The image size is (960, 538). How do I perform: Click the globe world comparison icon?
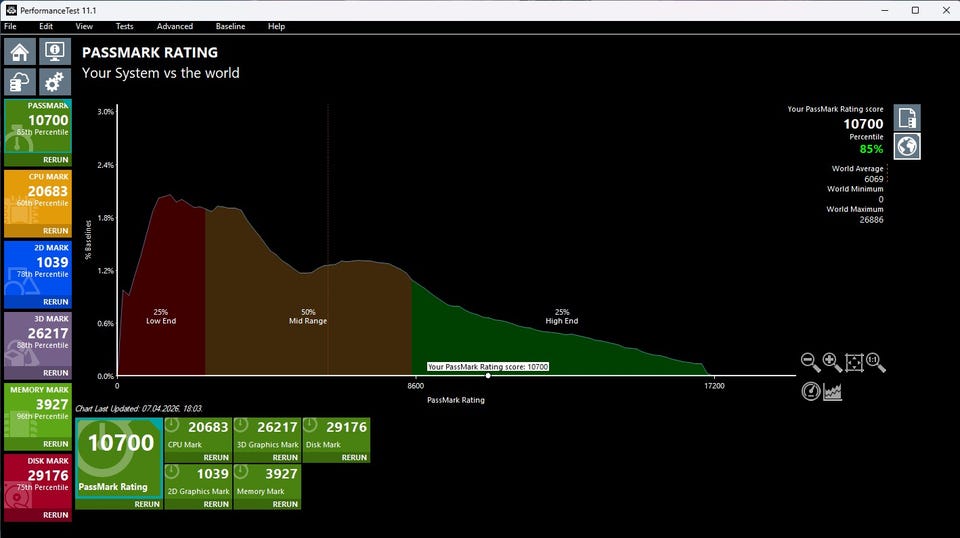coord(907,147)
